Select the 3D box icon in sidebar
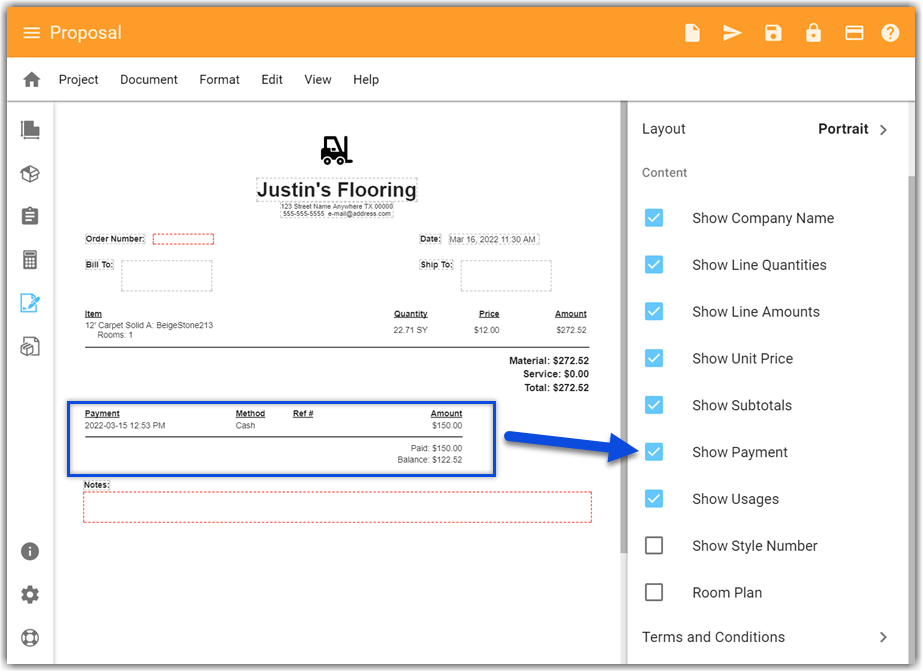The width and height of the screenshot is (923, 672). [x=30, y=174]
